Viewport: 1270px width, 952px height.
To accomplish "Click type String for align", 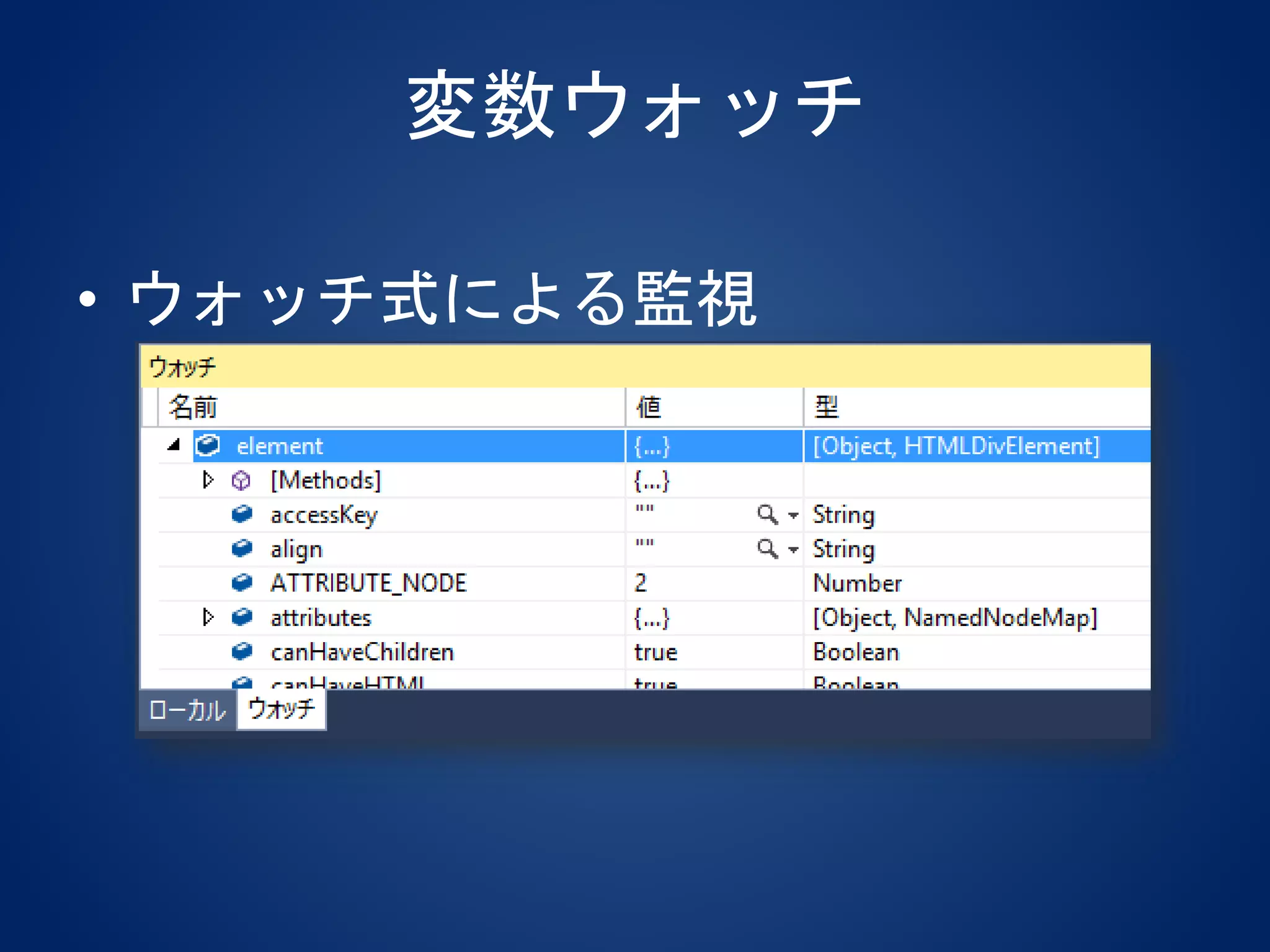I will coord(843,550).
